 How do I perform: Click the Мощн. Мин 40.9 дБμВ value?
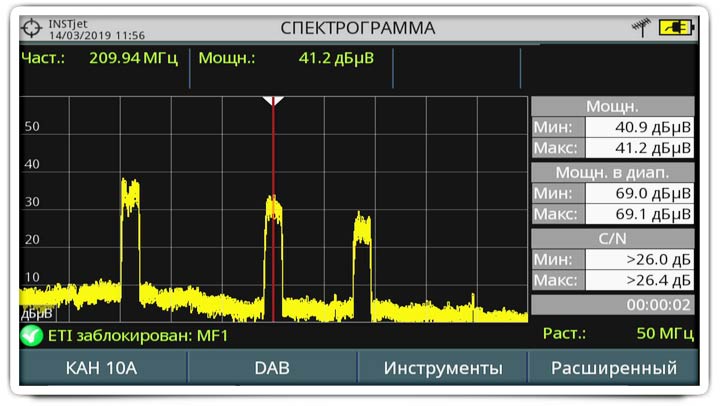(639, 127)
